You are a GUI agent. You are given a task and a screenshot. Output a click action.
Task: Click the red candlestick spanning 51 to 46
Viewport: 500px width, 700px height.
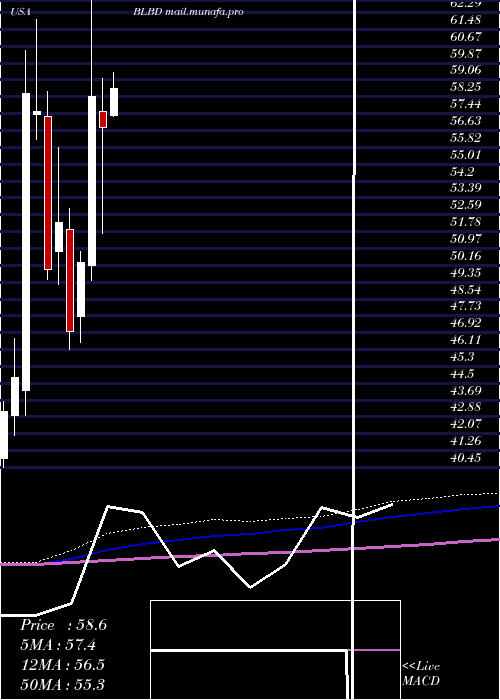click(70, 280)
